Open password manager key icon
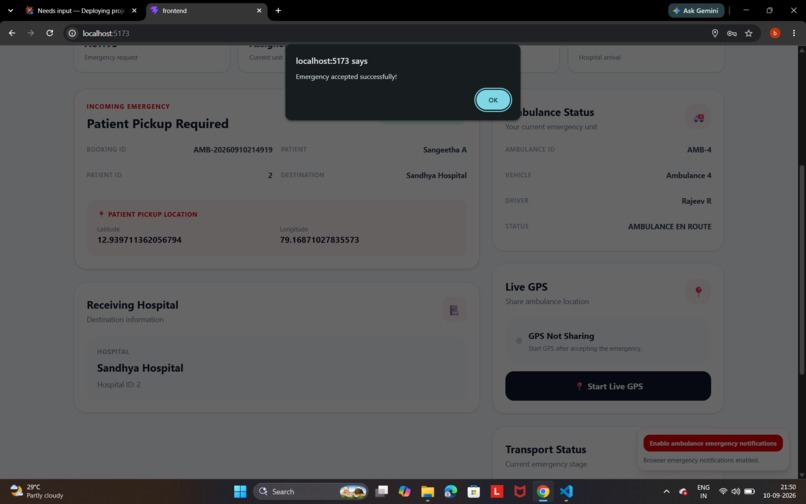806x504 pixels. (731, 33)
